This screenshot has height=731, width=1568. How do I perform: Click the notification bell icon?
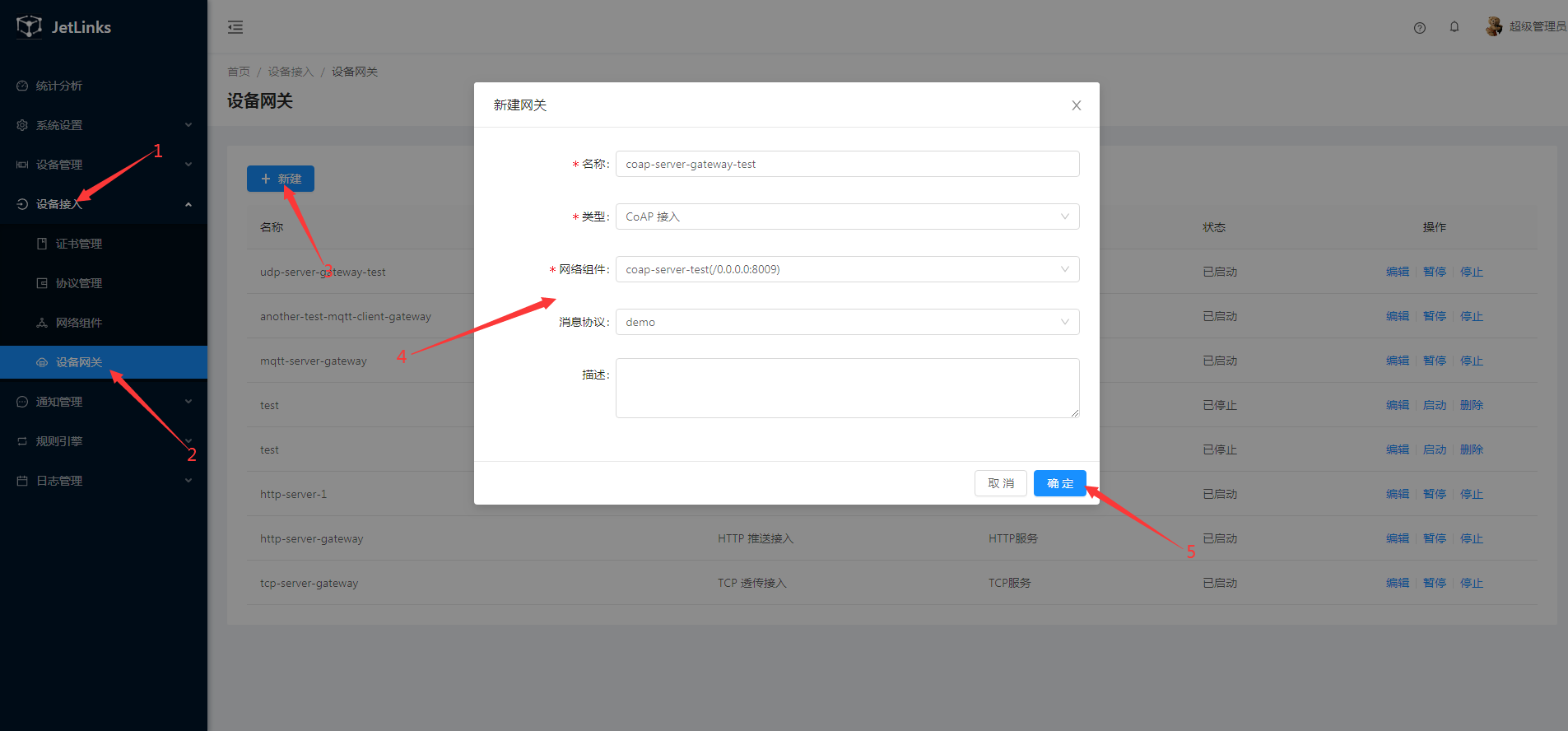[x=1454, y=27]
